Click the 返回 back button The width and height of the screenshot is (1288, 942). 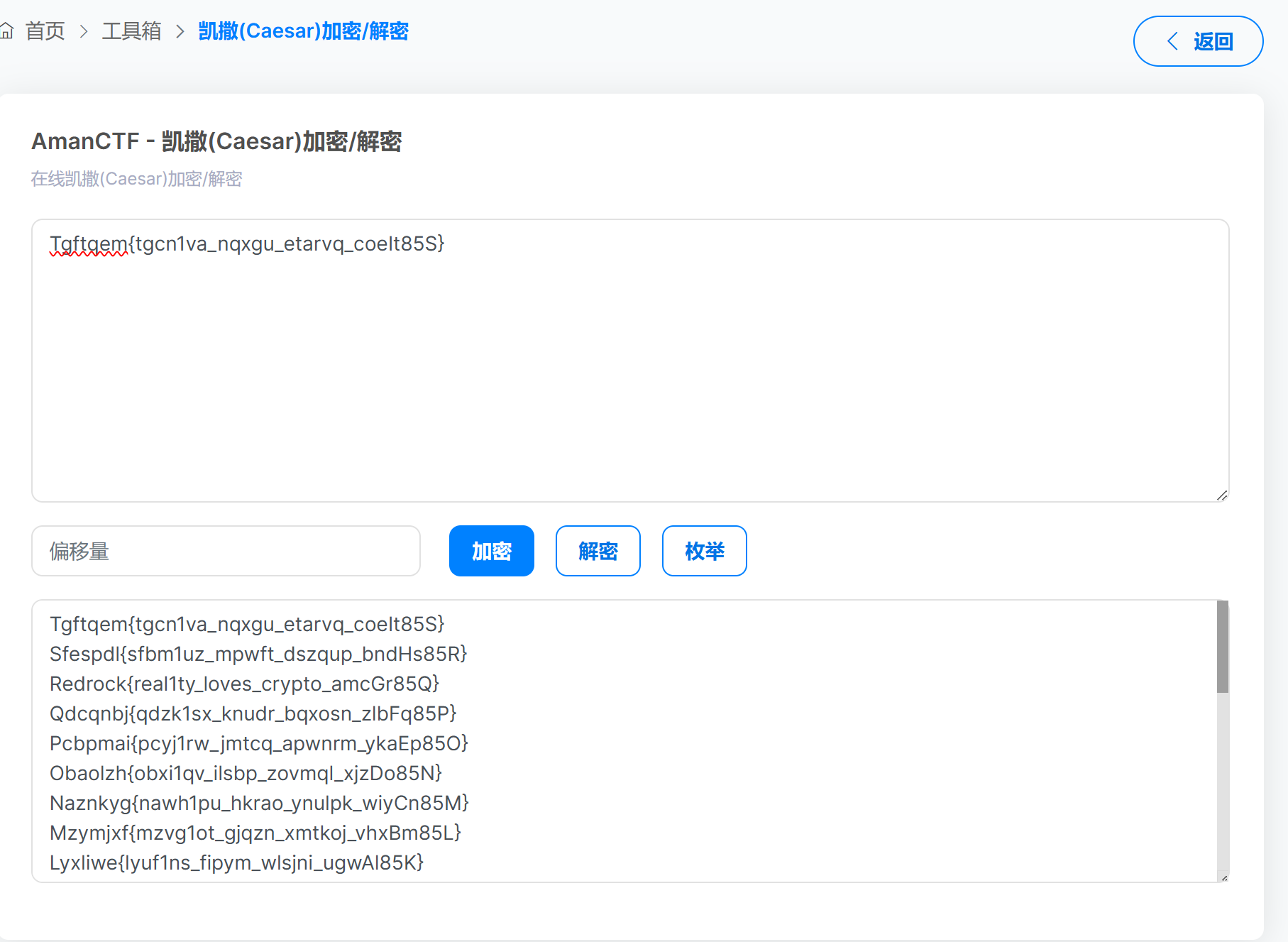[1198, 41]
